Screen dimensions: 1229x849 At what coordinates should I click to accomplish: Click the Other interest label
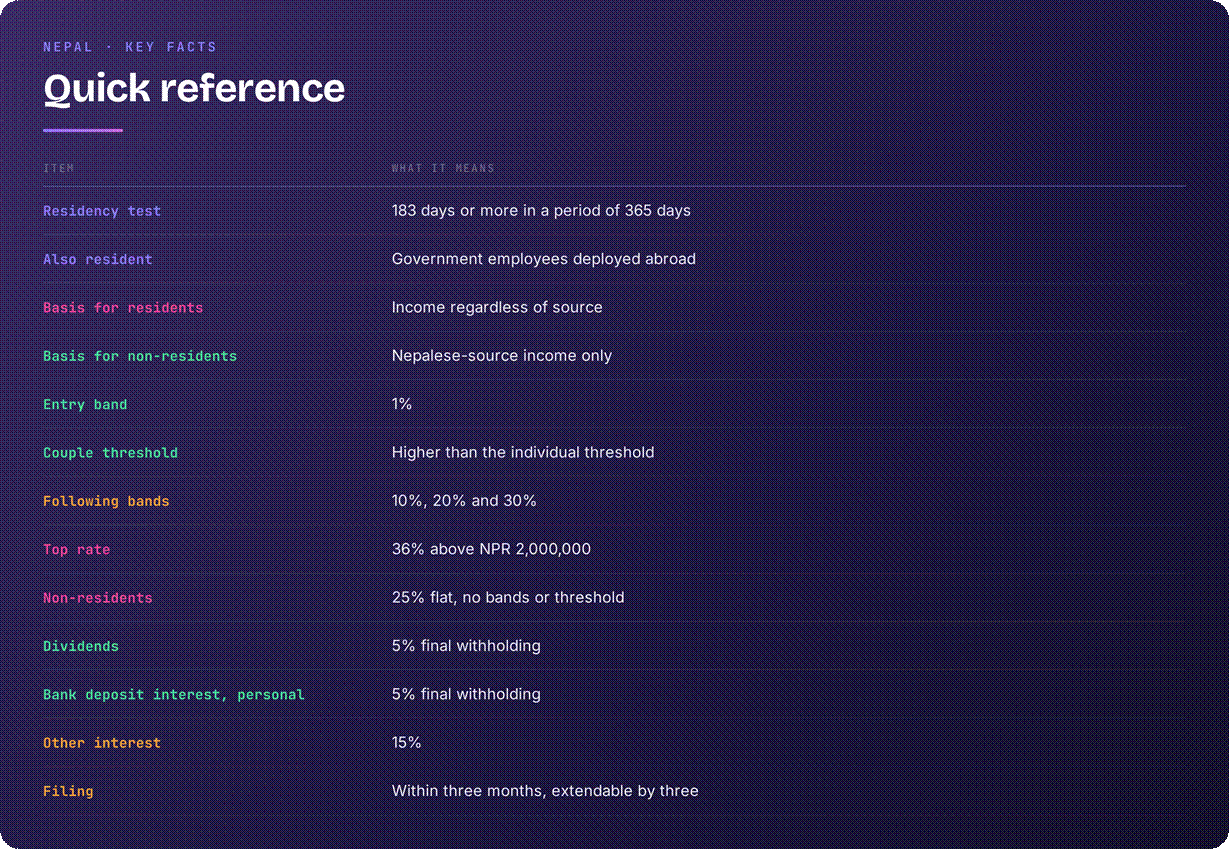pos(102,743)
